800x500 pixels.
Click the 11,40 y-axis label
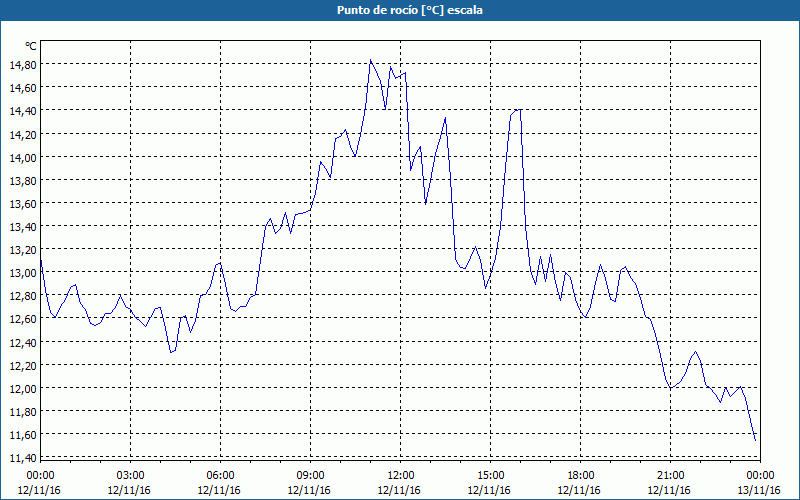pyautogui.click(x=22, y=458)
